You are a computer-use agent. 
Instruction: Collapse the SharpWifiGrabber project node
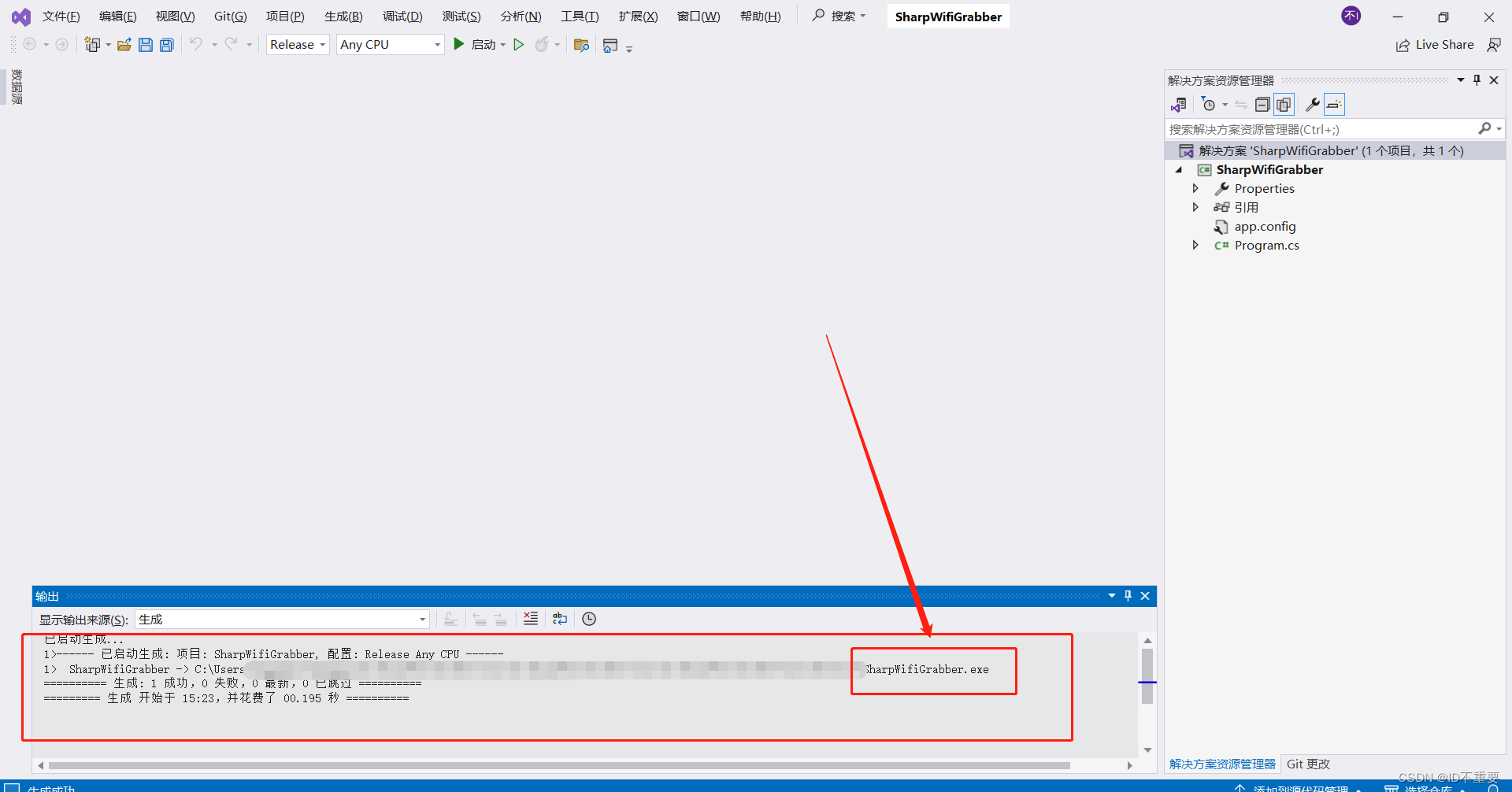pos(1179,170)
